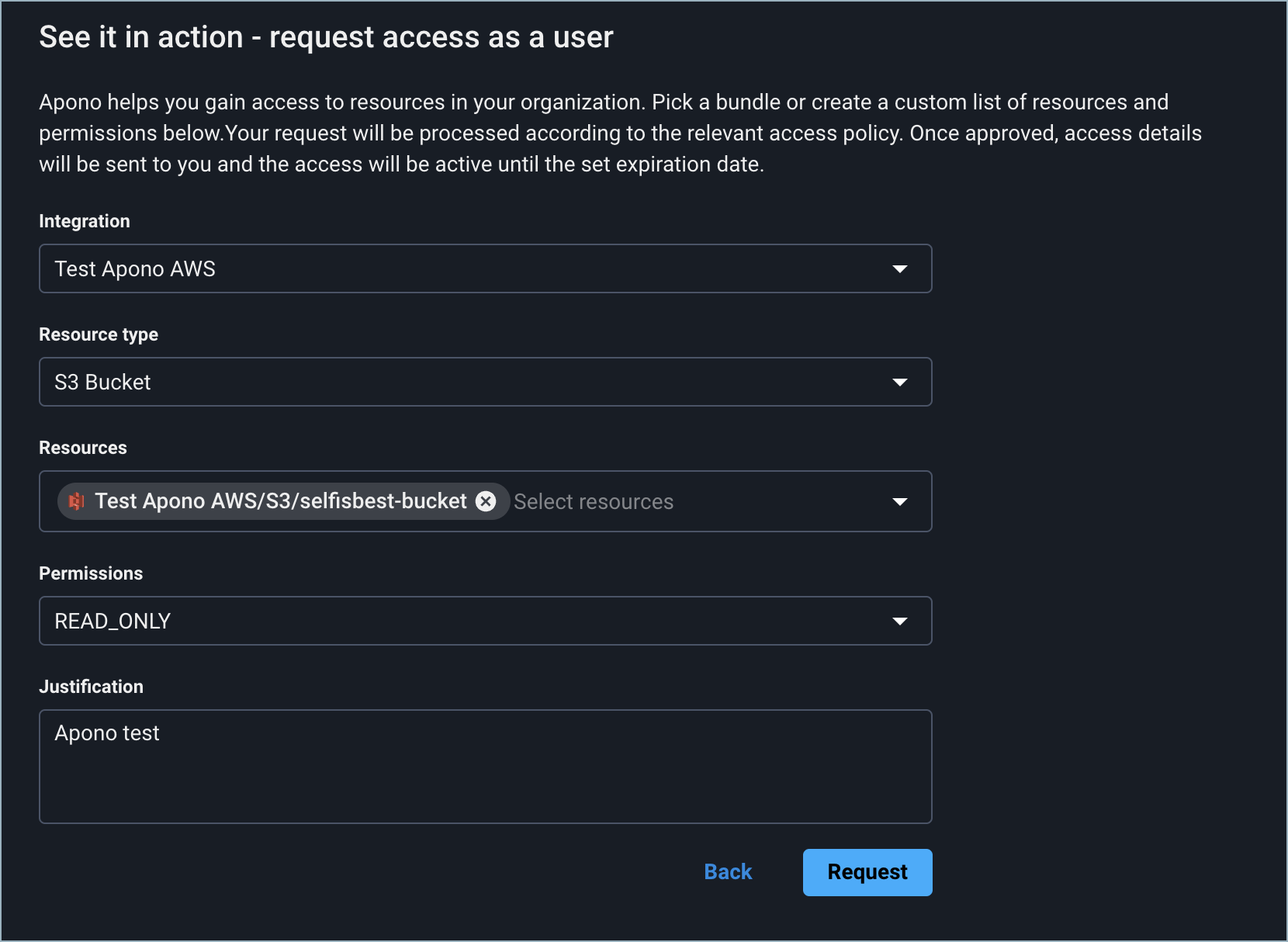Click the Test Apono AWS integration value
The height and width of the screenshot is (942, 1288).
[135, 269]
